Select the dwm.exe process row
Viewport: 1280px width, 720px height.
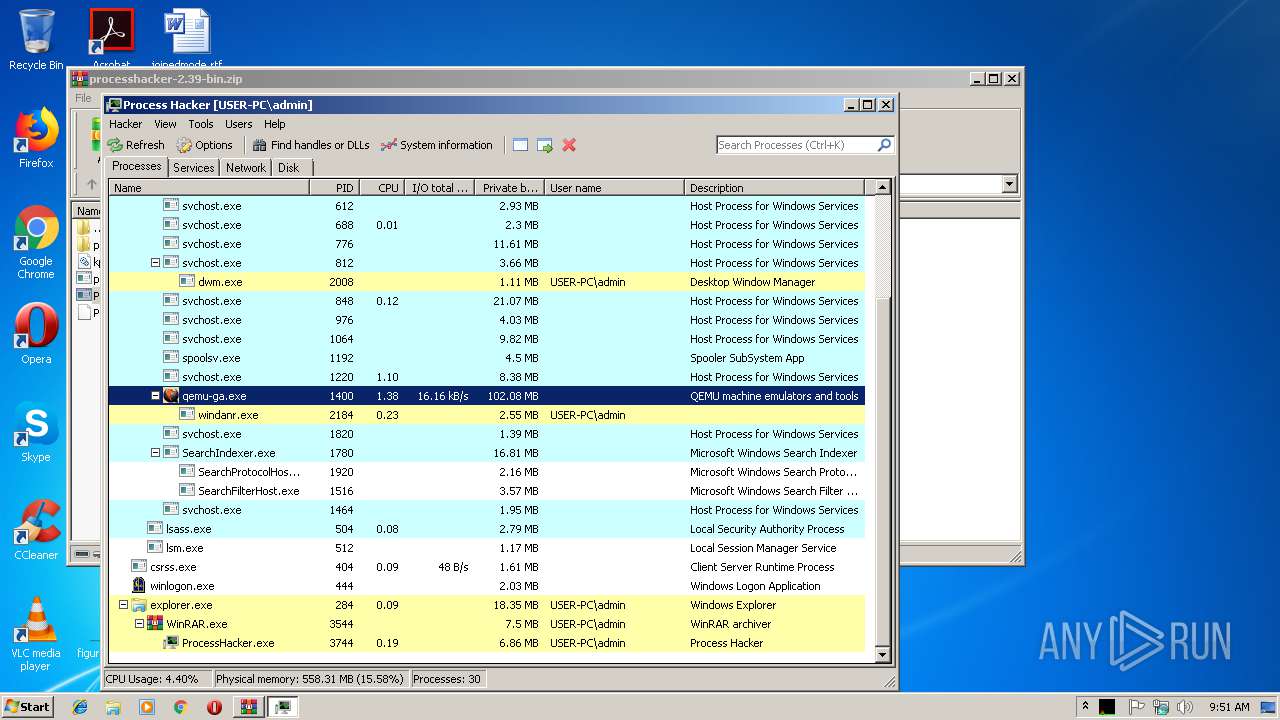pos(486,282)
